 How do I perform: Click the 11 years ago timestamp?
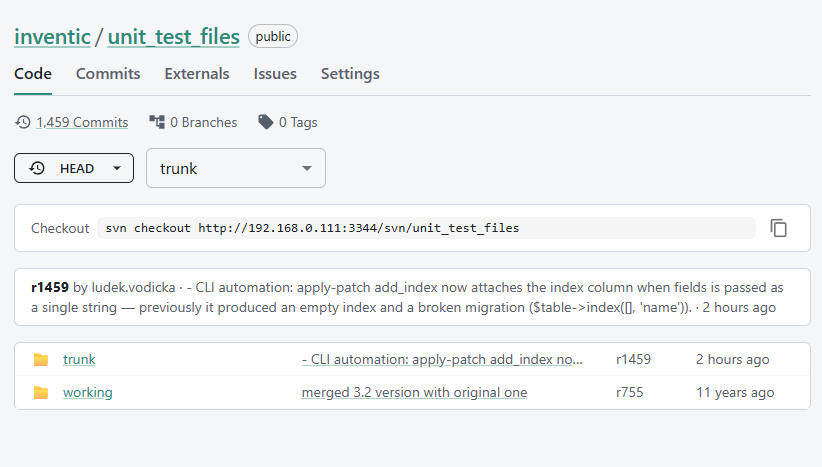coord(735,393)
